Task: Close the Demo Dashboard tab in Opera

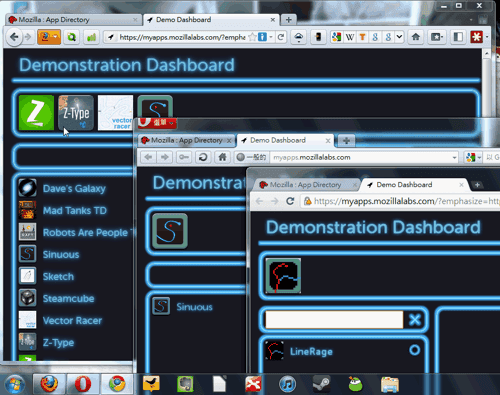Action: click(x=328, y=141)
